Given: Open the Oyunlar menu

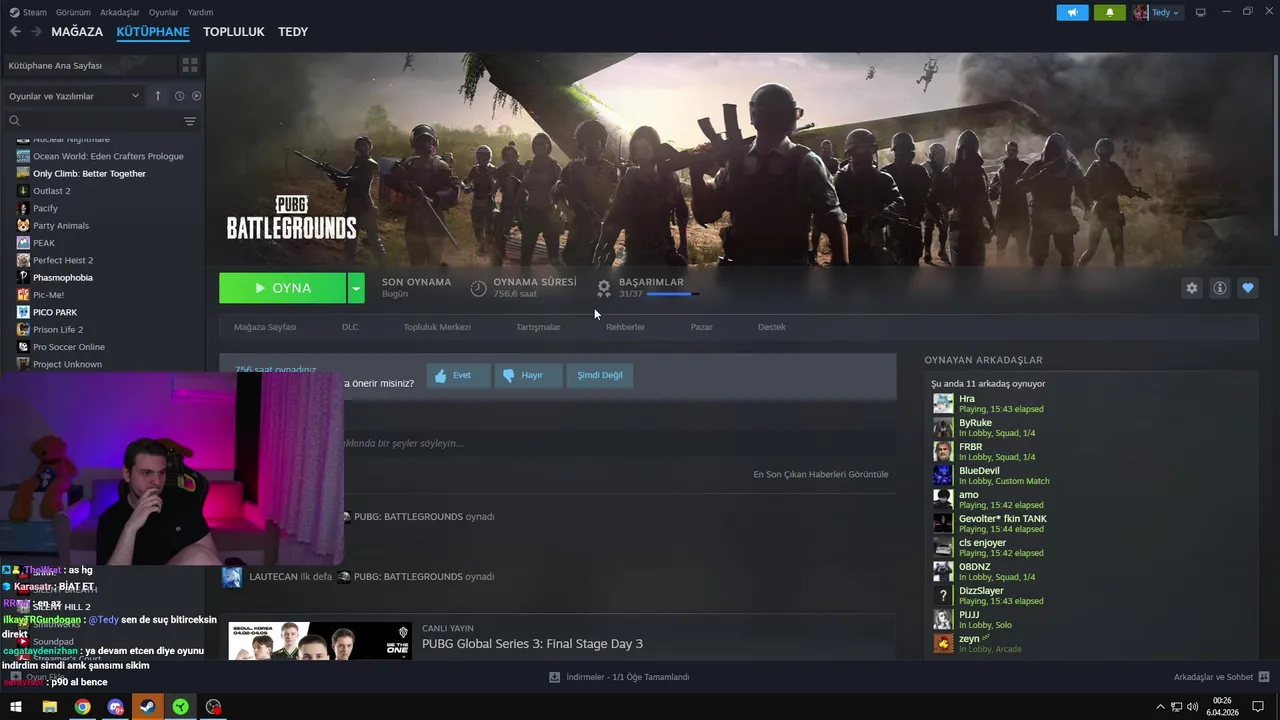Looking at the screenshot, I should click(163, 12).
